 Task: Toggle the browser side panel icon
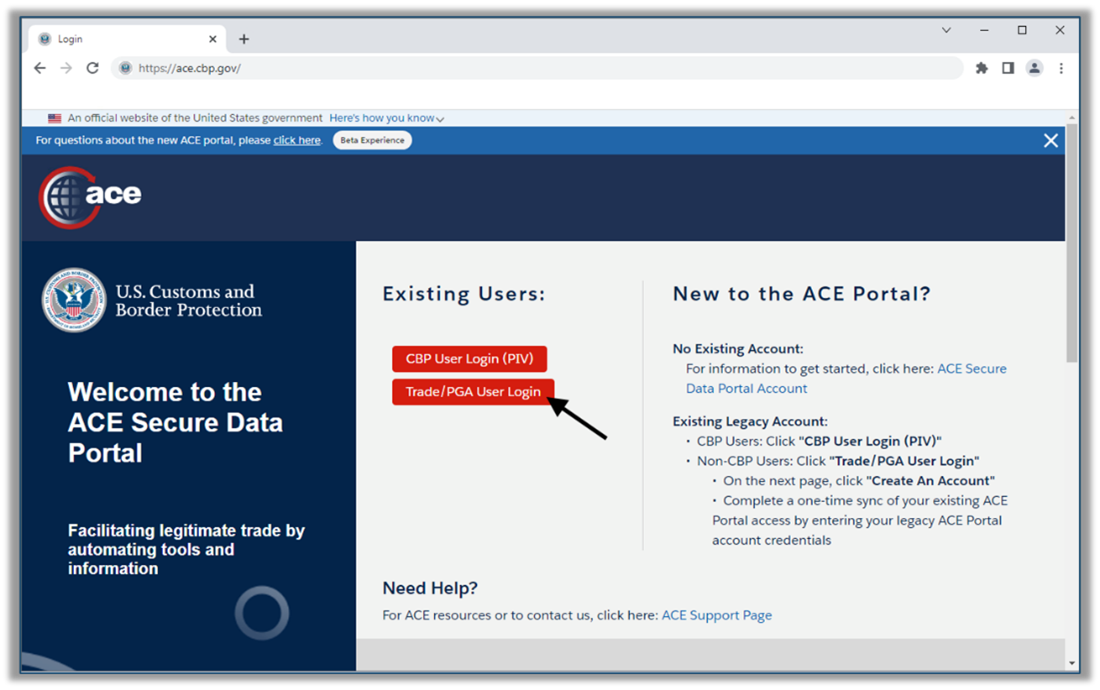[1008, 68]
